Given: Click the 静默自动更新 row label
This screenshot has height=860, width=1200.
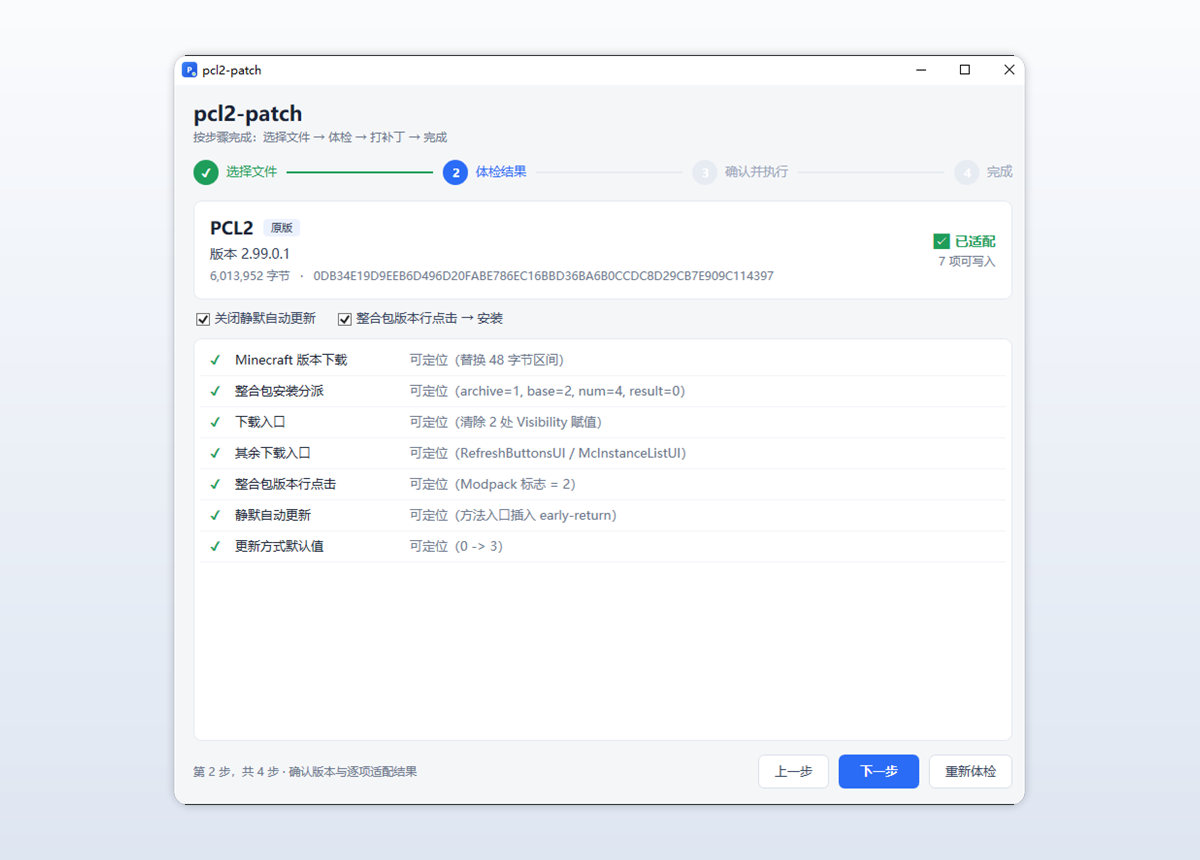Looking at the screenshot, I should [273, 515].
